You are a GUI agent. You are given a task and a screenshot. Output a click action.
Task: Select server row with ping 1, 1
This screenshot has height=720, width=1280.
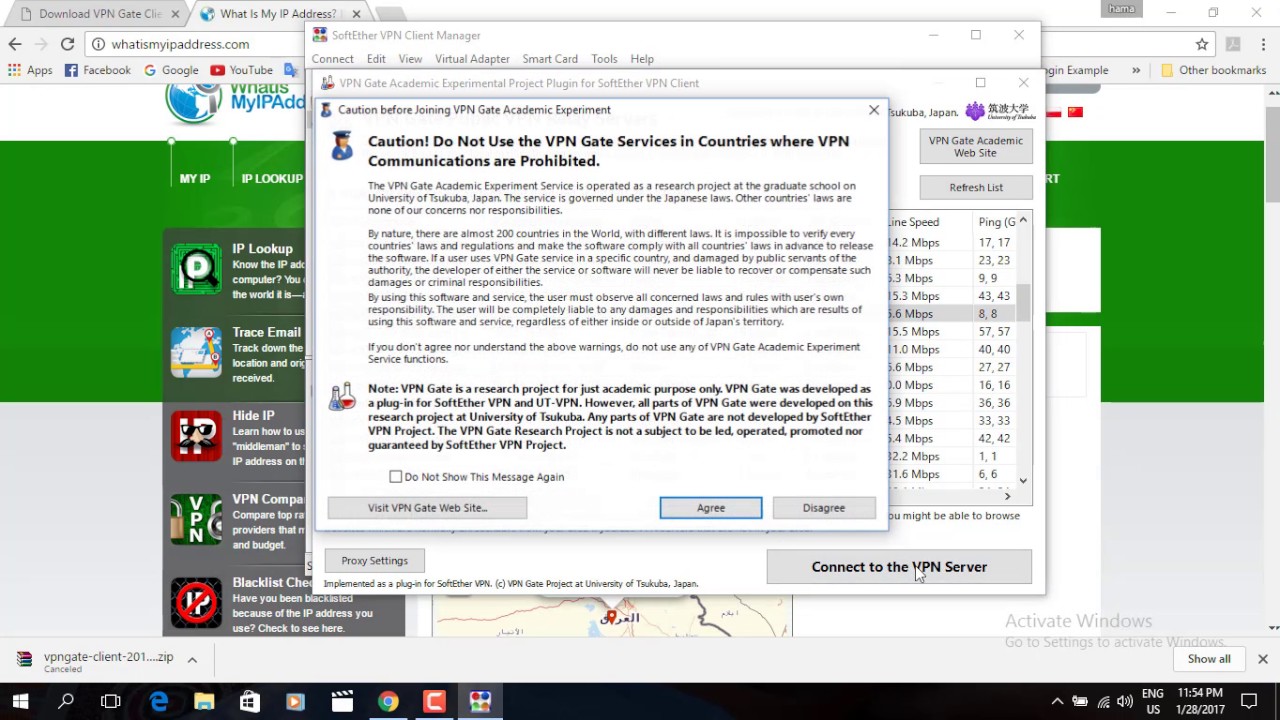click(950, 457)
